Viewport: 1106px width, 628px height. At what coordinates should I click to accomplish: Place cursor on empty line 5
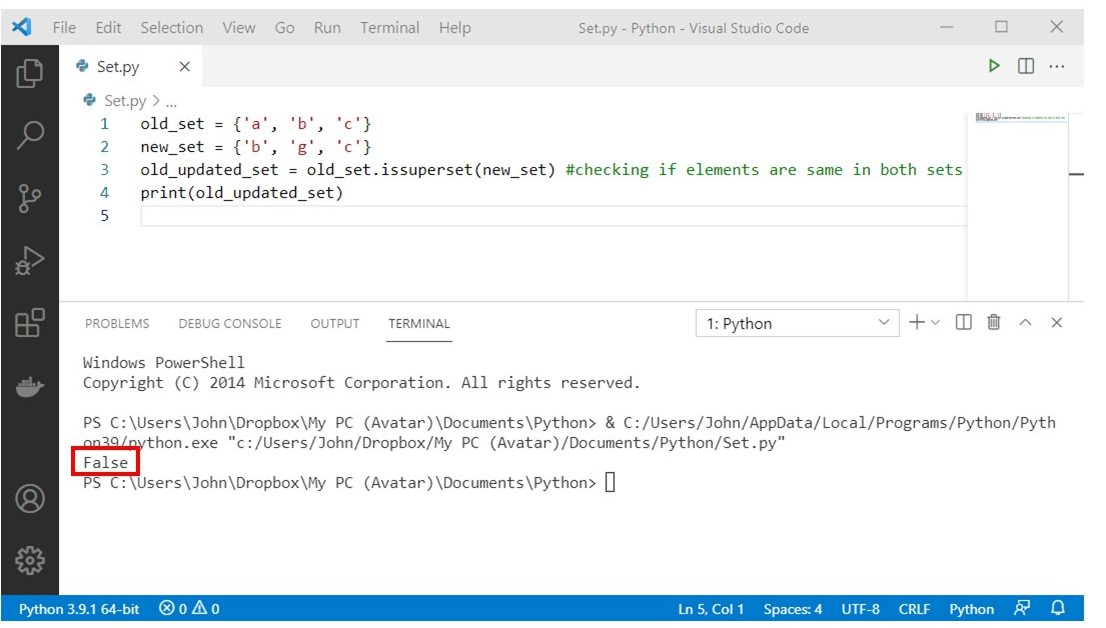coord(553,216)
